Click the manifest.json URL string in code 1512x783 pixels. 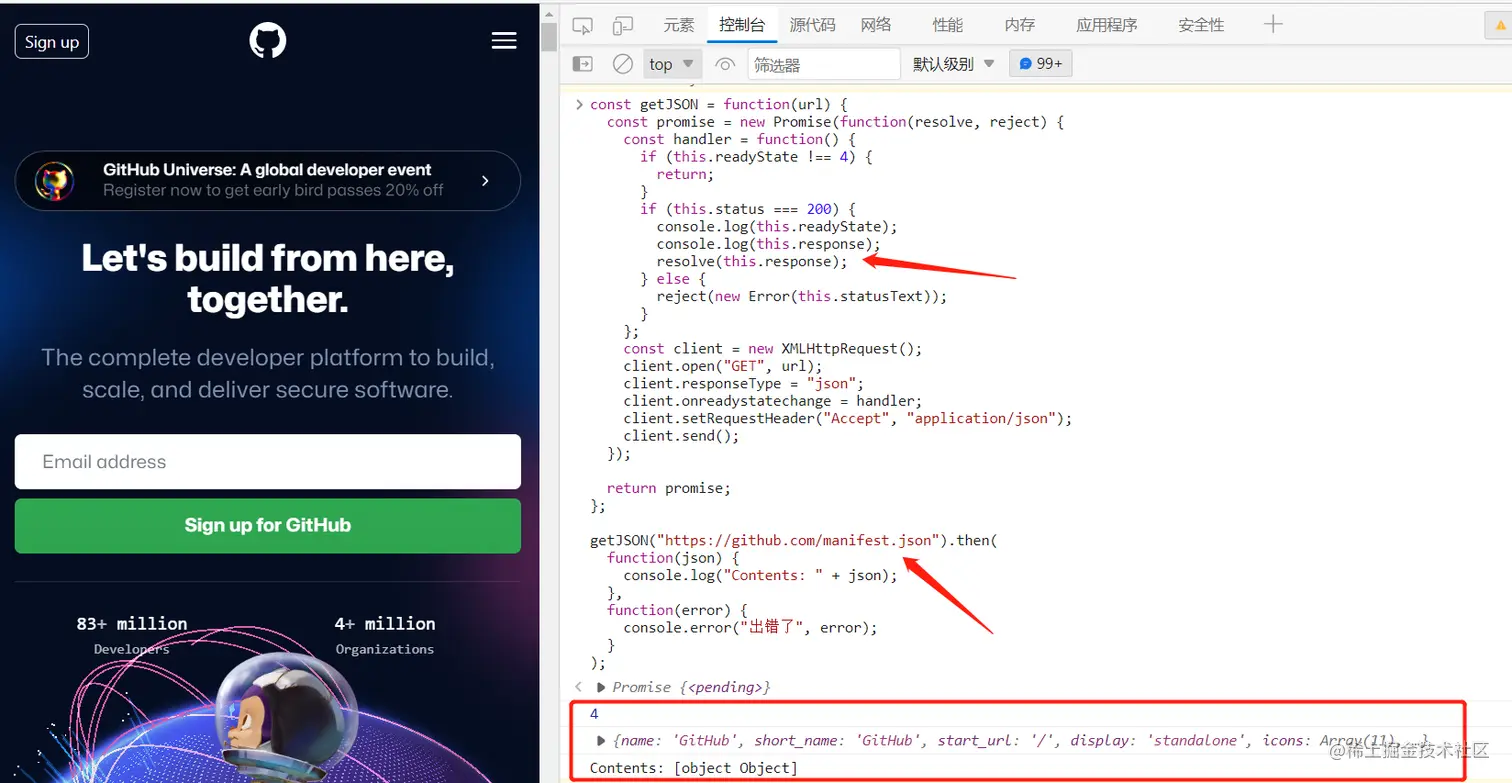[797, 540]
